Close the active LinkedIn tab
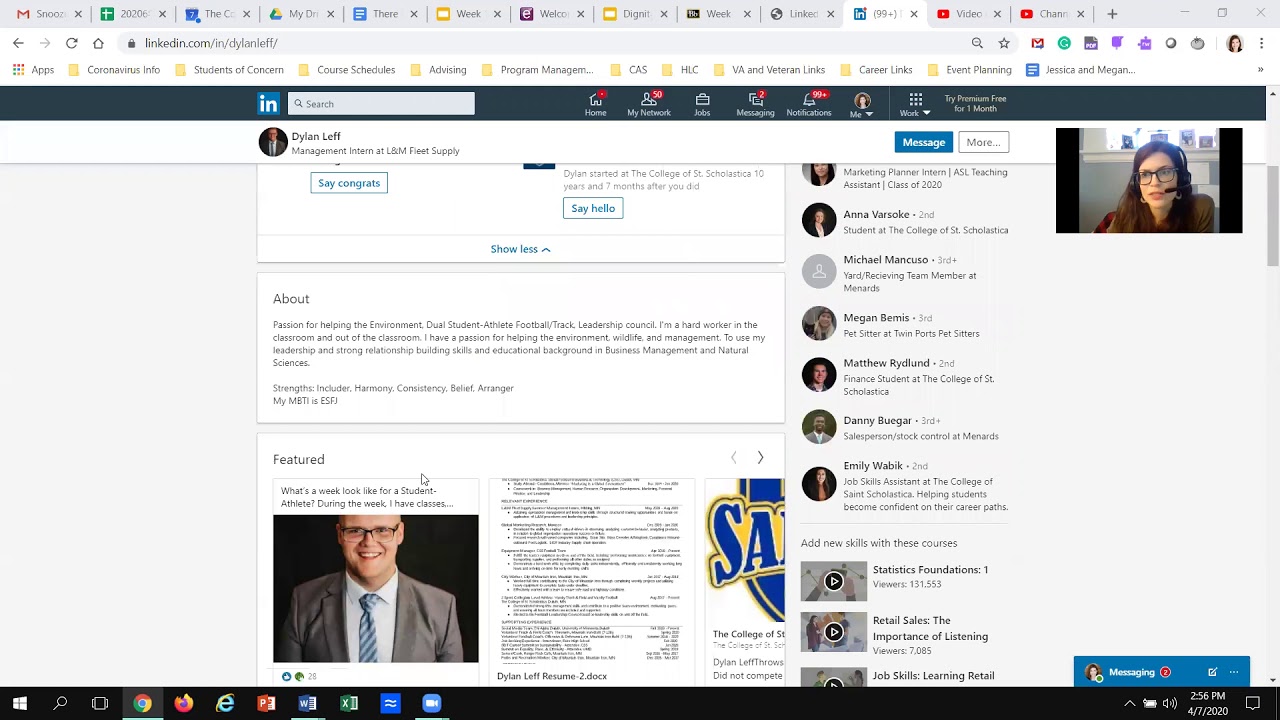 tap(913, 14)
